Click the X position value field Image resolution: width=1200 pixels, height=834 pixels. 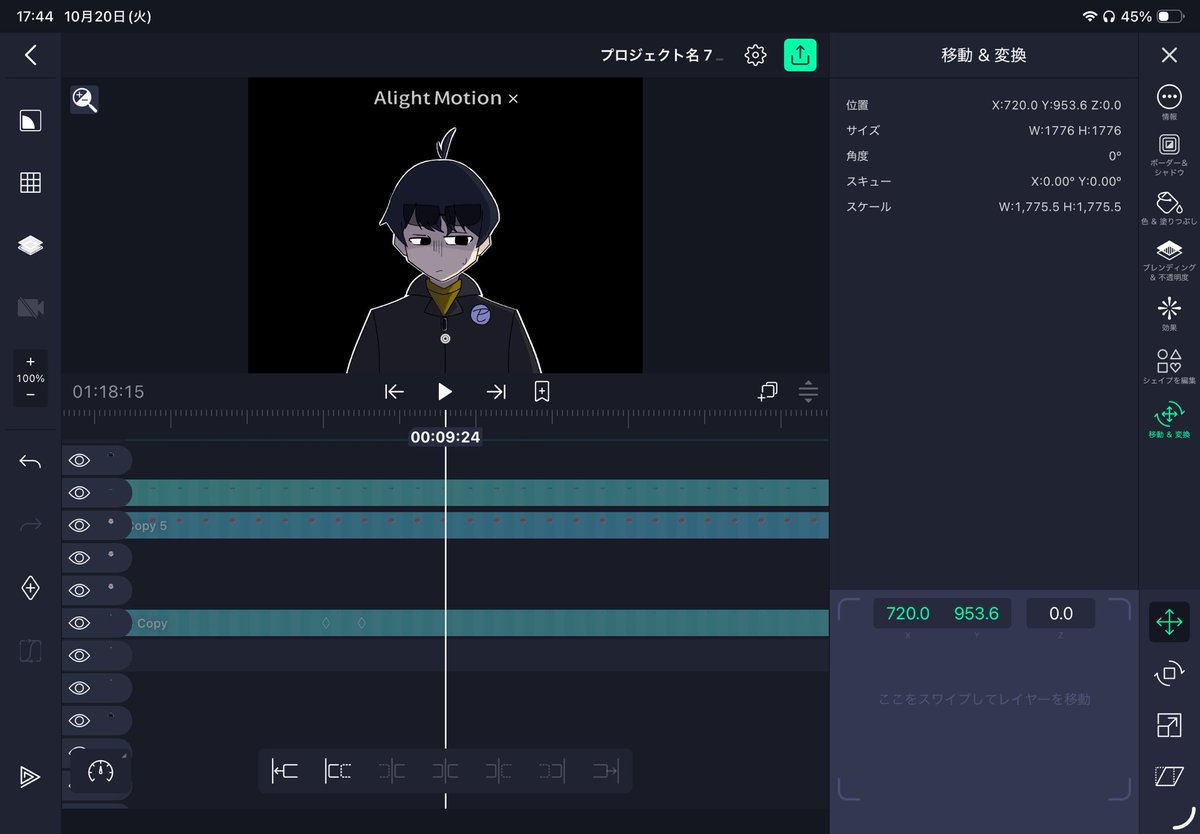908,614
